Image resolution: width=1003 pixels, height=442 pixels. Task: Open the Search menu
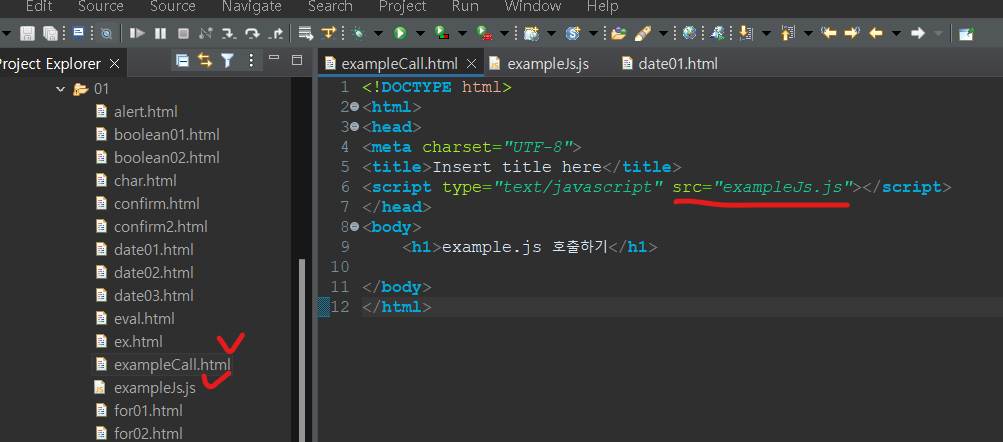tap(330, 6)
